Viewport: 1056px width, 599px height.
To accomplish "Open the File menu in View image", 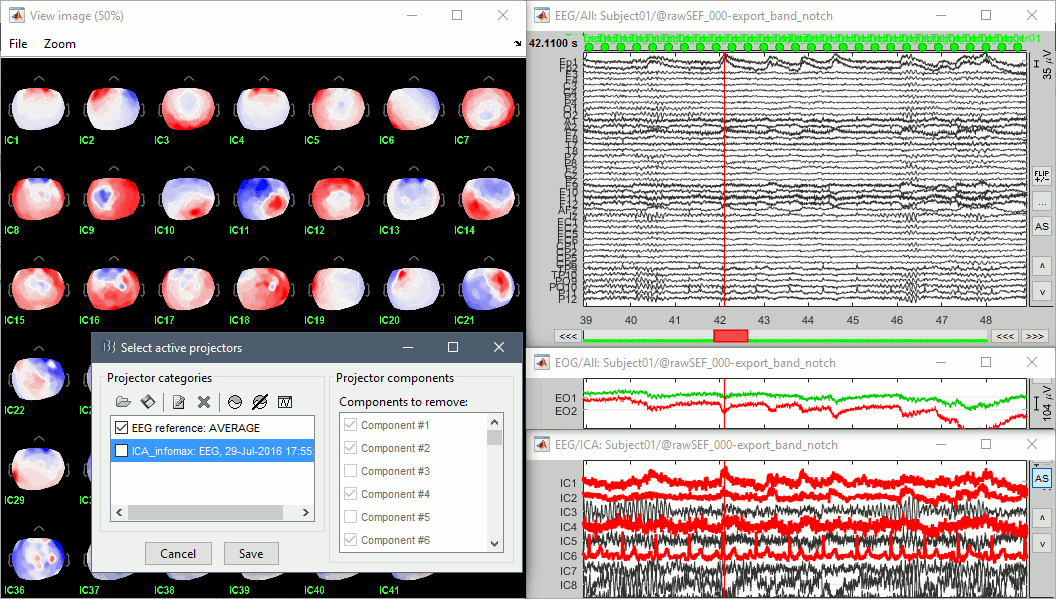I will coord(18,44).
